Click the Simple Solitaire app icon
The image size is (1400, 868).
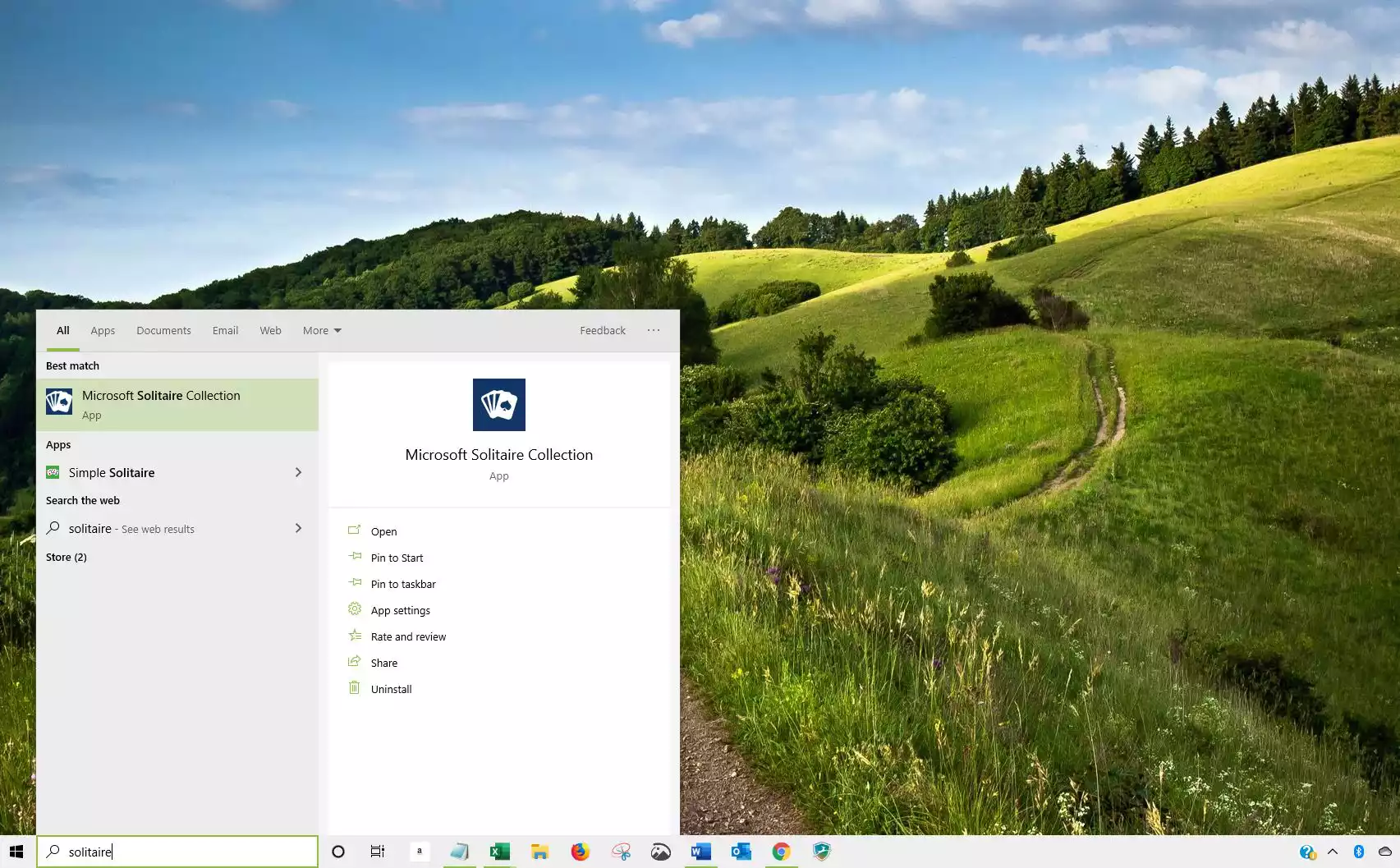pos(53,472)
